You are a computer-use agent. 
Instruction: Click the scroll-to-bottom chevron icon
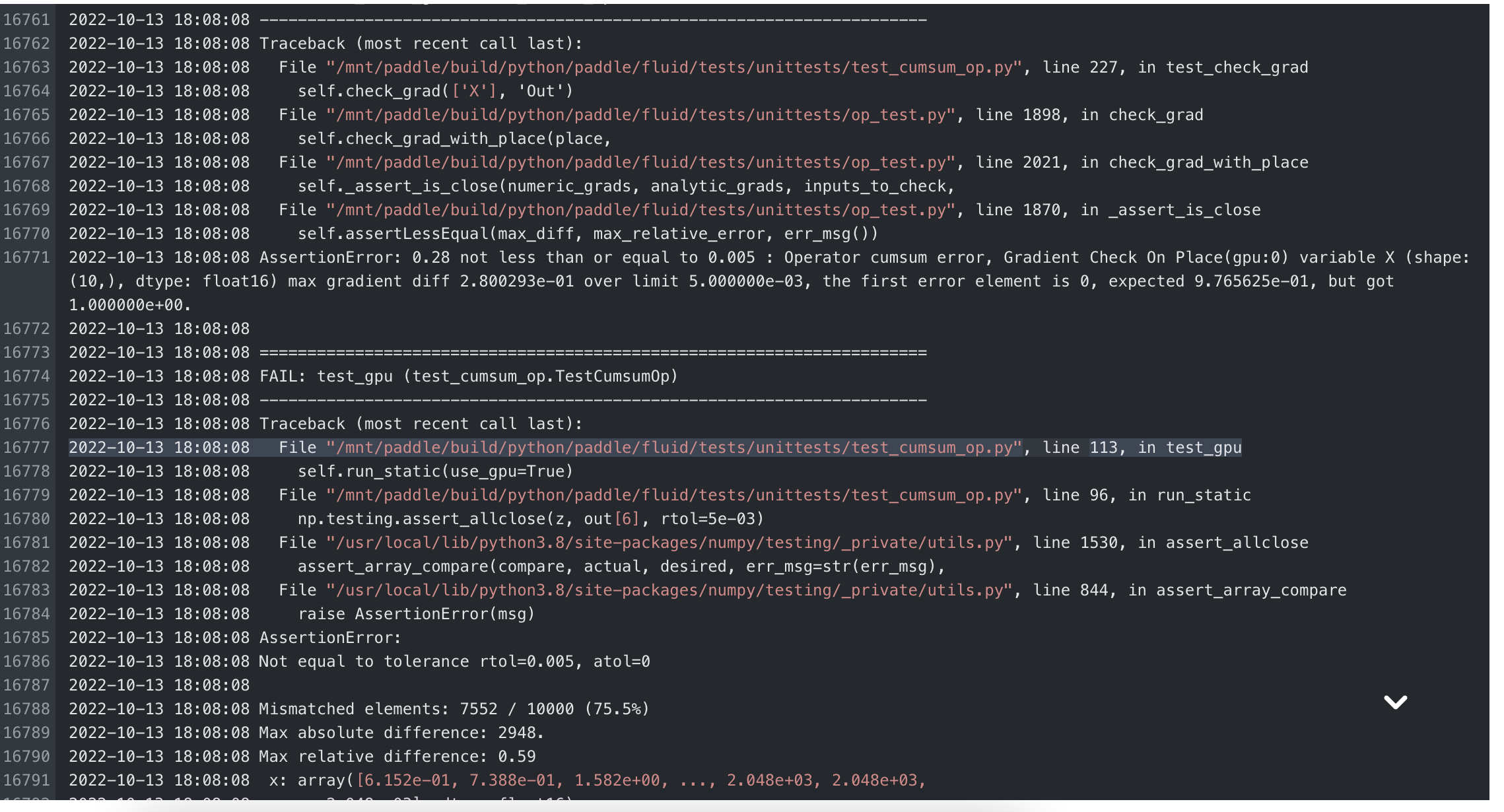point(1394,702)
